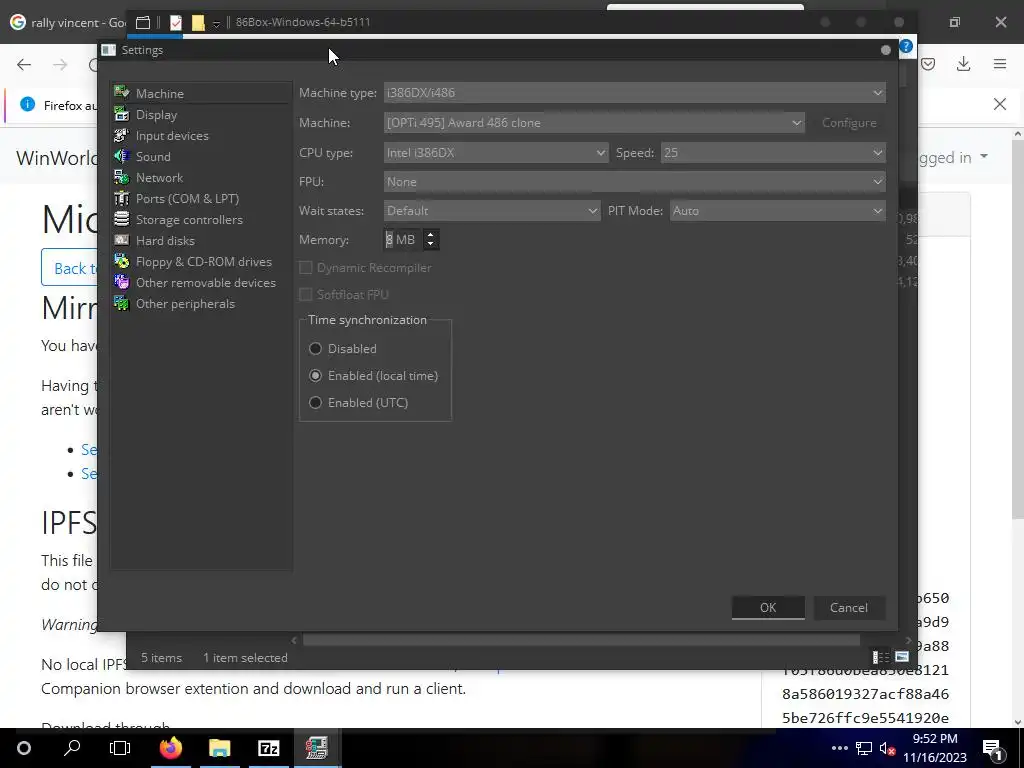Click the Firefox page vertical scrollbar
The width and height of the screenshot is (1024, 768).
(x=1017, y=330)
